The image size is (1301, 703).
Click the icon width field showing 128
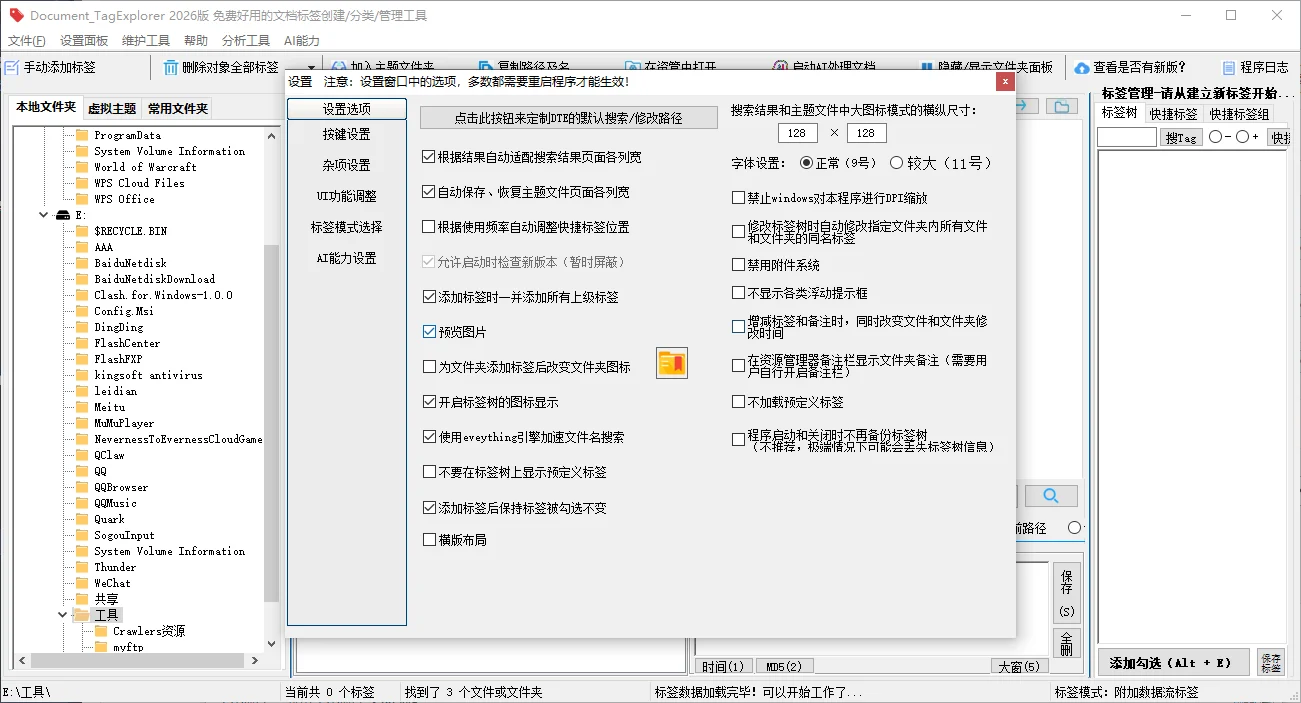tap(797, 133)
